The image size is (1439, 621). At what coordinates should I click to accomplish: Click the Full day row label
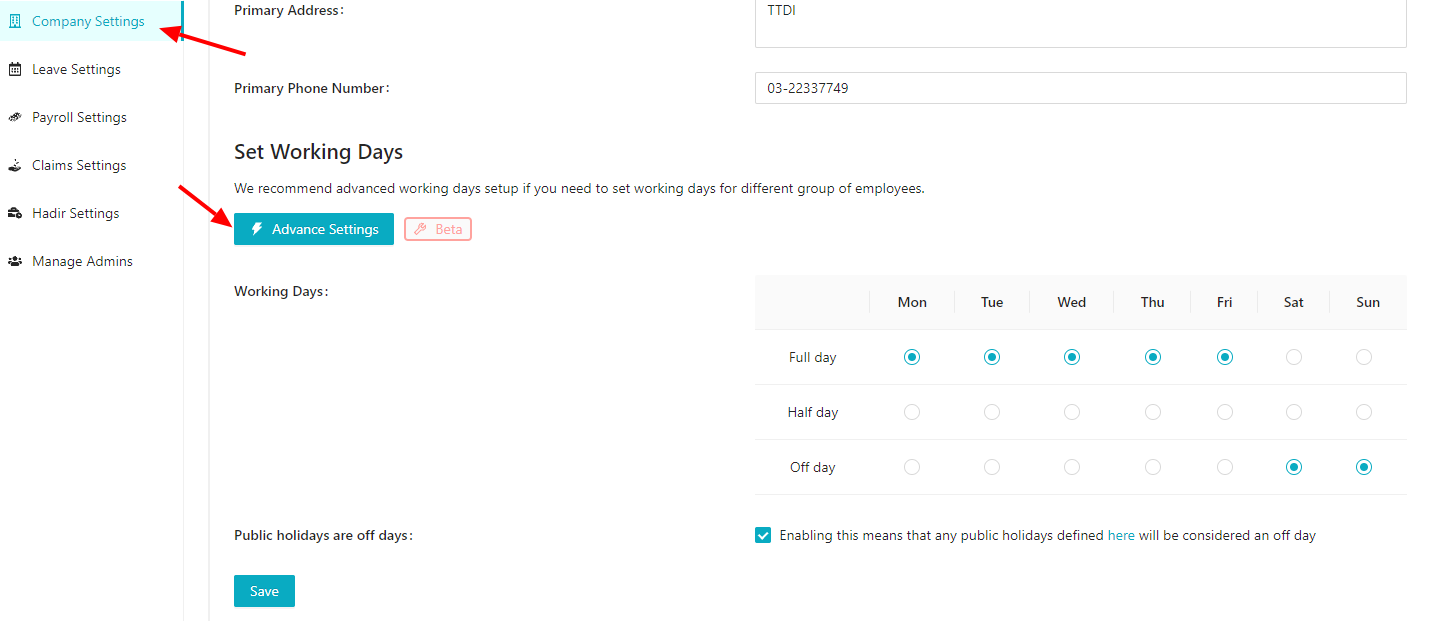point(812,357)
